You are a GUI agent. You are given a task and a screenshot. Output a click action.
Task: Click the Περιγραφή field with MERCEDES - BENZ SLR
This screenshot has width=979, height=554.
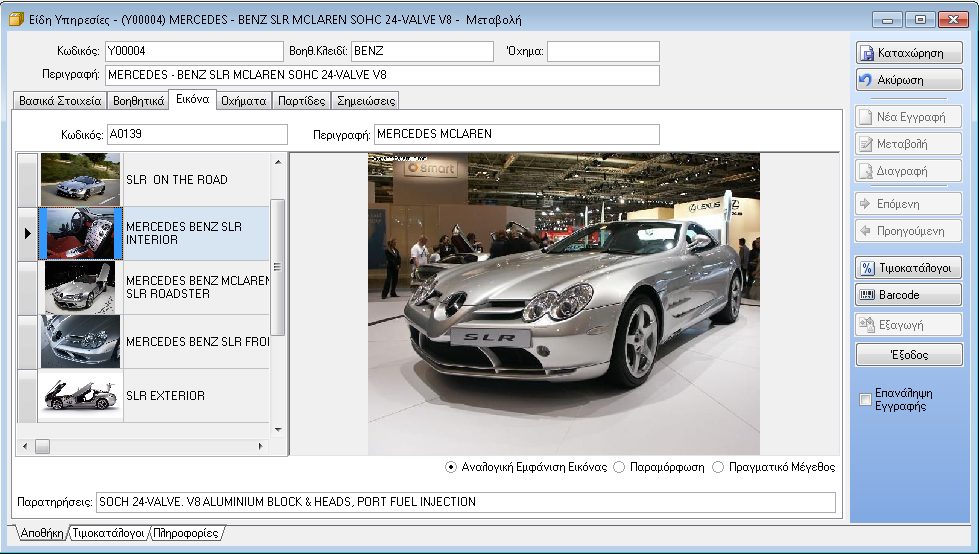tap(382, 75)
